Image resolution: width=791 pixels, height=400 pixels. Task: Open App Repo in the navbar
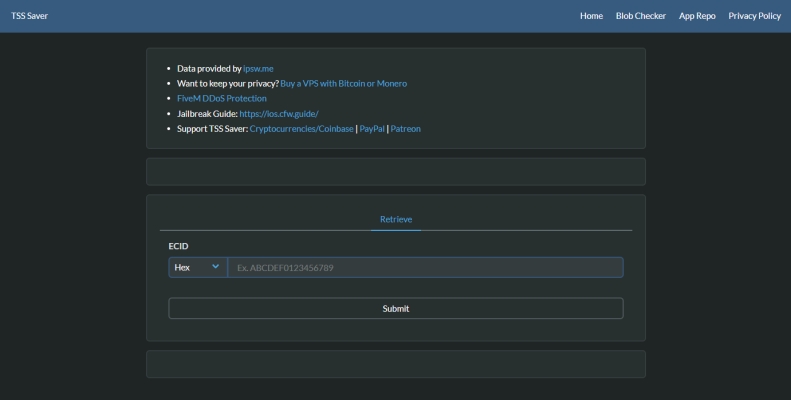[x=697, y=16]
